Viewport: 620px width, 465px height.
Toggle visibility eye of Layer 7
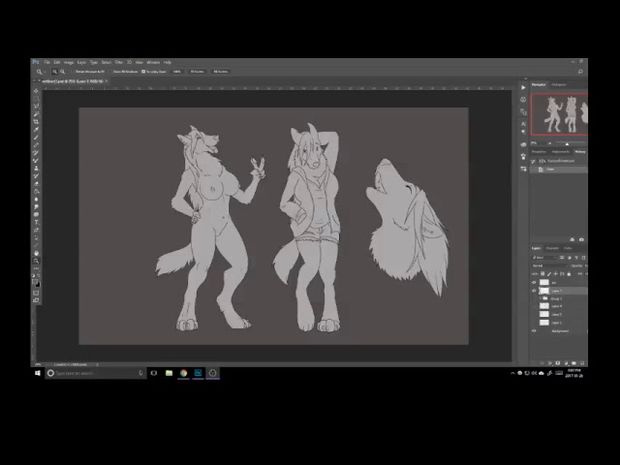coord(534,291)
